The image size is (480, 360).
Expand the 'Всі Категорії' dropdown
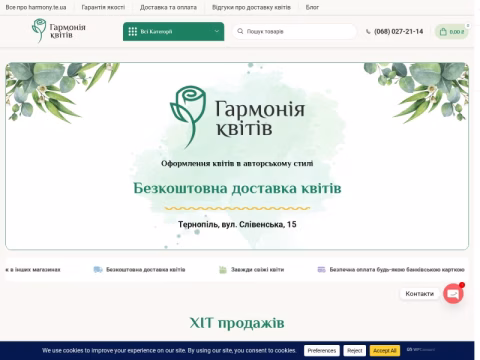click(x=173, y=32)
